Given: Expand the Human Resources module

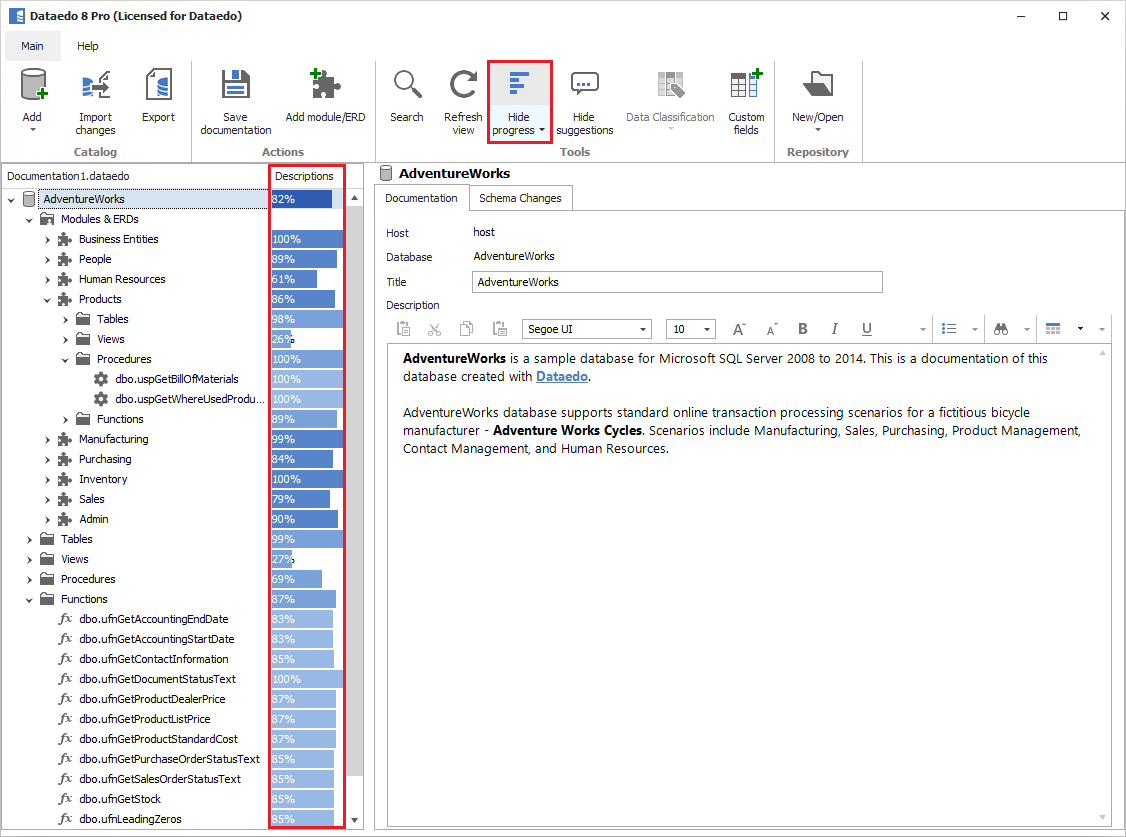Looking at the screenshot, I should (47, 279).
